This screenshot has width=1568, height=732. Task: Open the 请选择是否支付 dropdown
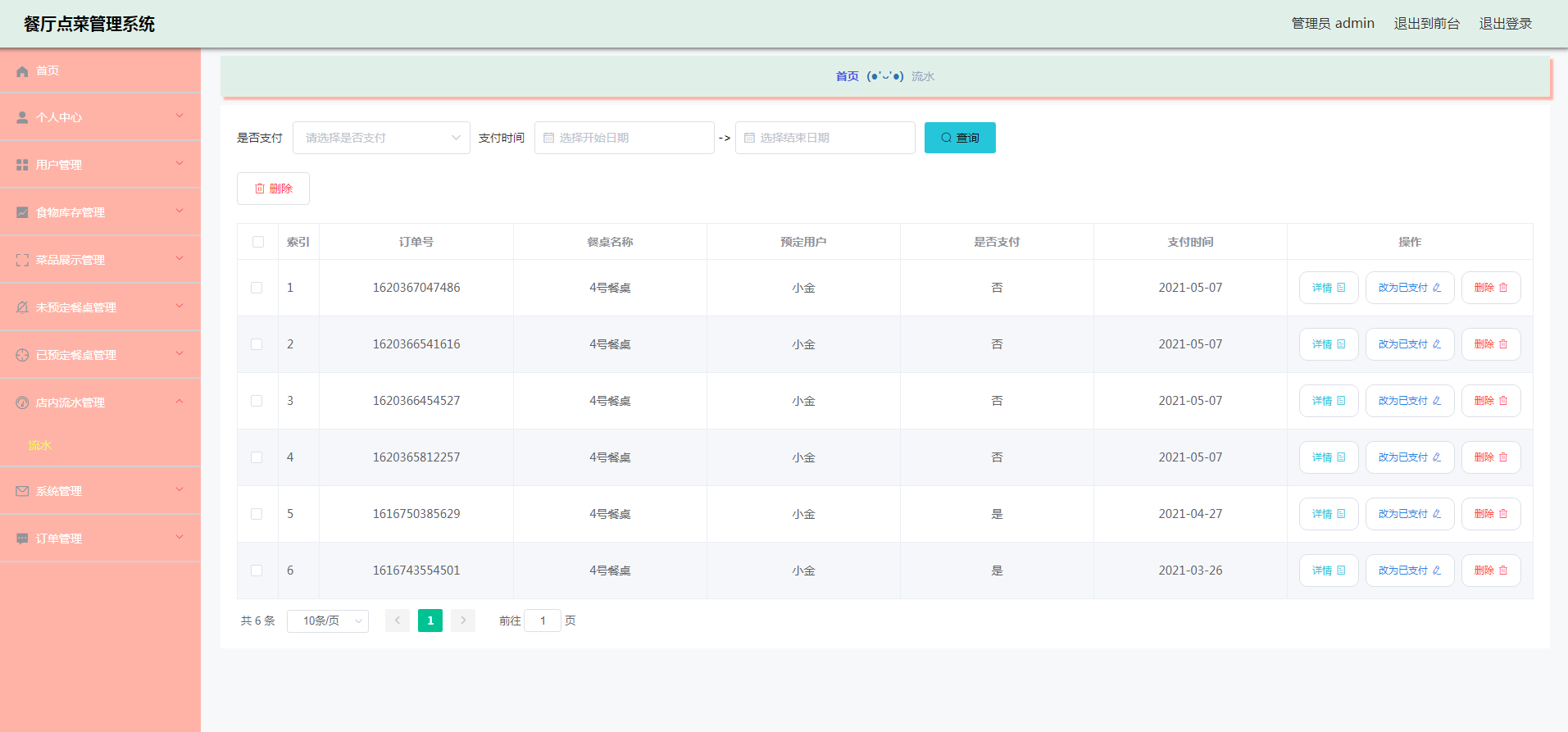pyautogui.click(x=381, y=138)
